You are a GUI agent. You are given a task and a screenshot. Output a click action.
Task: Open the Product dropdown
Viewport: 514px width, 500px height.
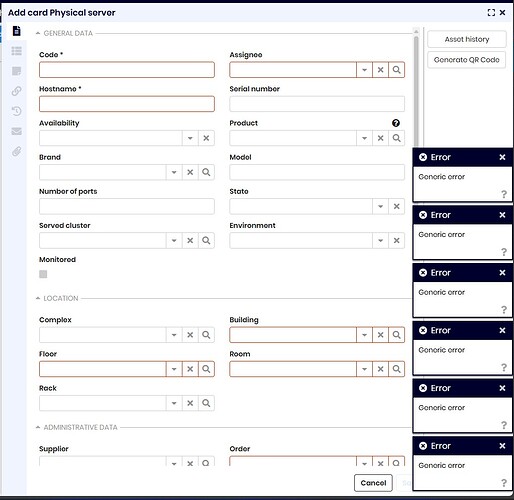pyautogui.click(x=364, y=138)
